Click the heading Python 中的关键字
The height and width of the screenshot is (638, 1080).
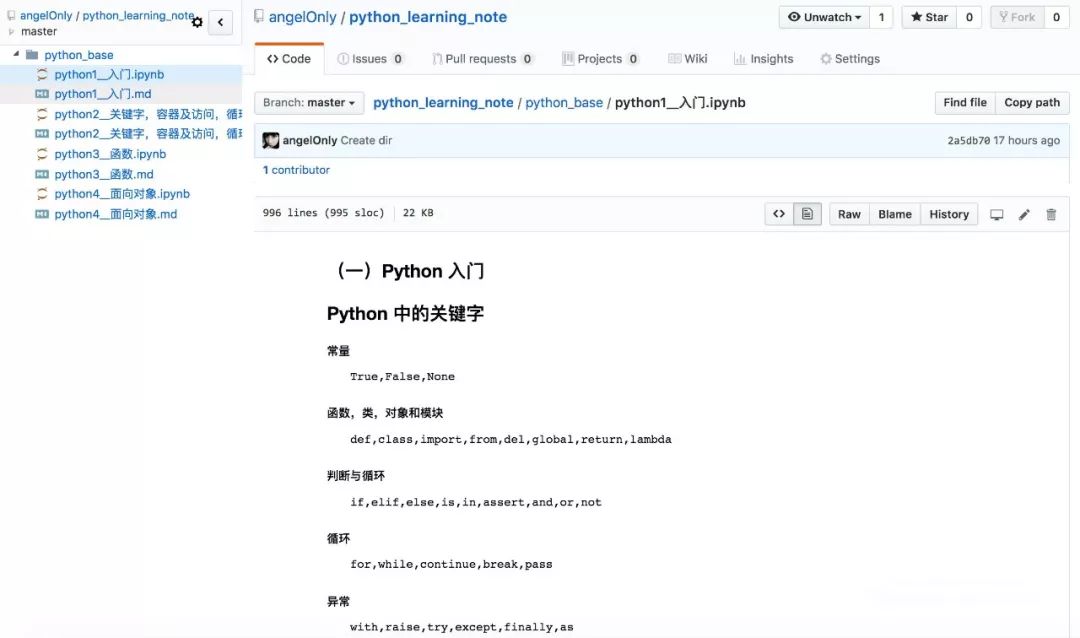pyautogui.click(x=405, y=314)
